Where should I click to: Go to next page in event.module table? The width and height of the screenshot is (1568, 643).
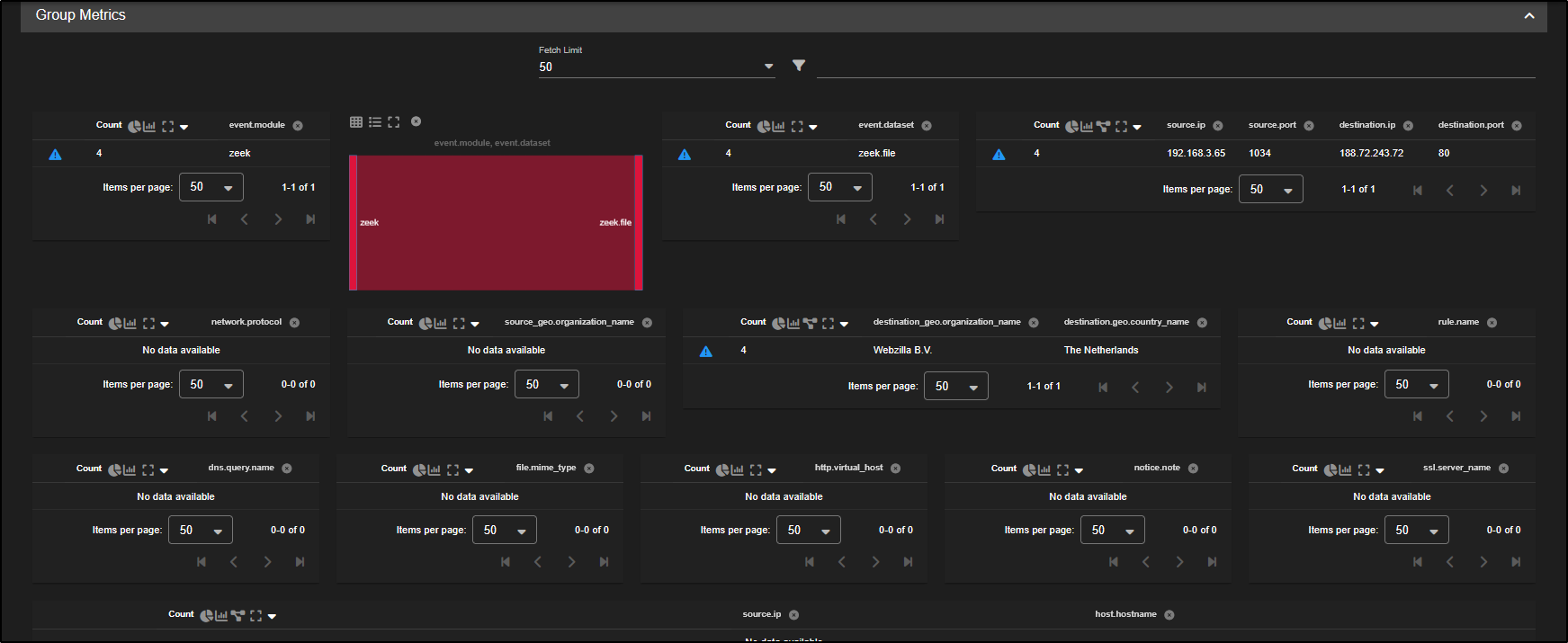278,219
